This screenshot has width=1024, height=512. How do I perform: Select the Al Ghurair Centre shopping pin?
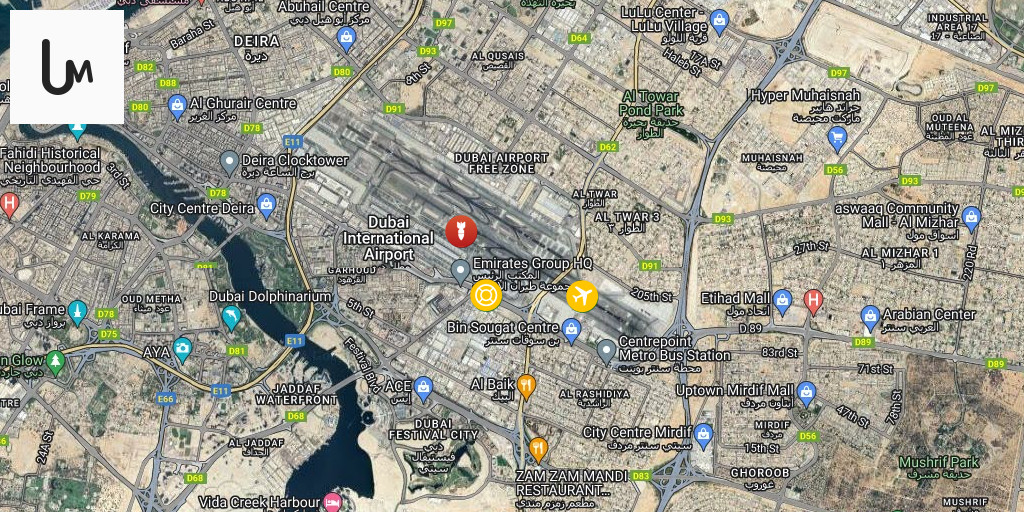177,107
